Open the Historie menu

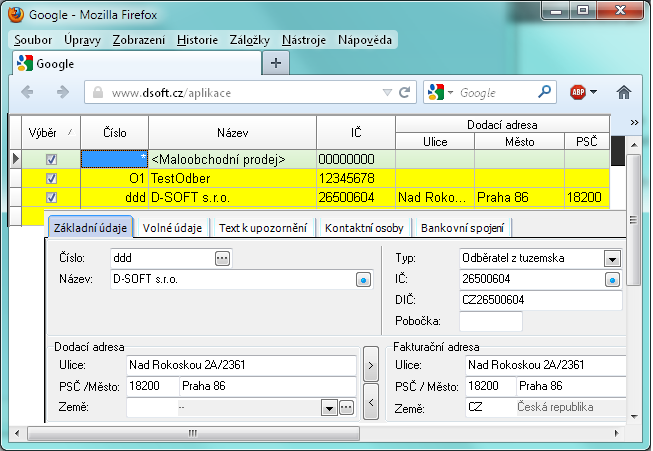tap(196, 40)
